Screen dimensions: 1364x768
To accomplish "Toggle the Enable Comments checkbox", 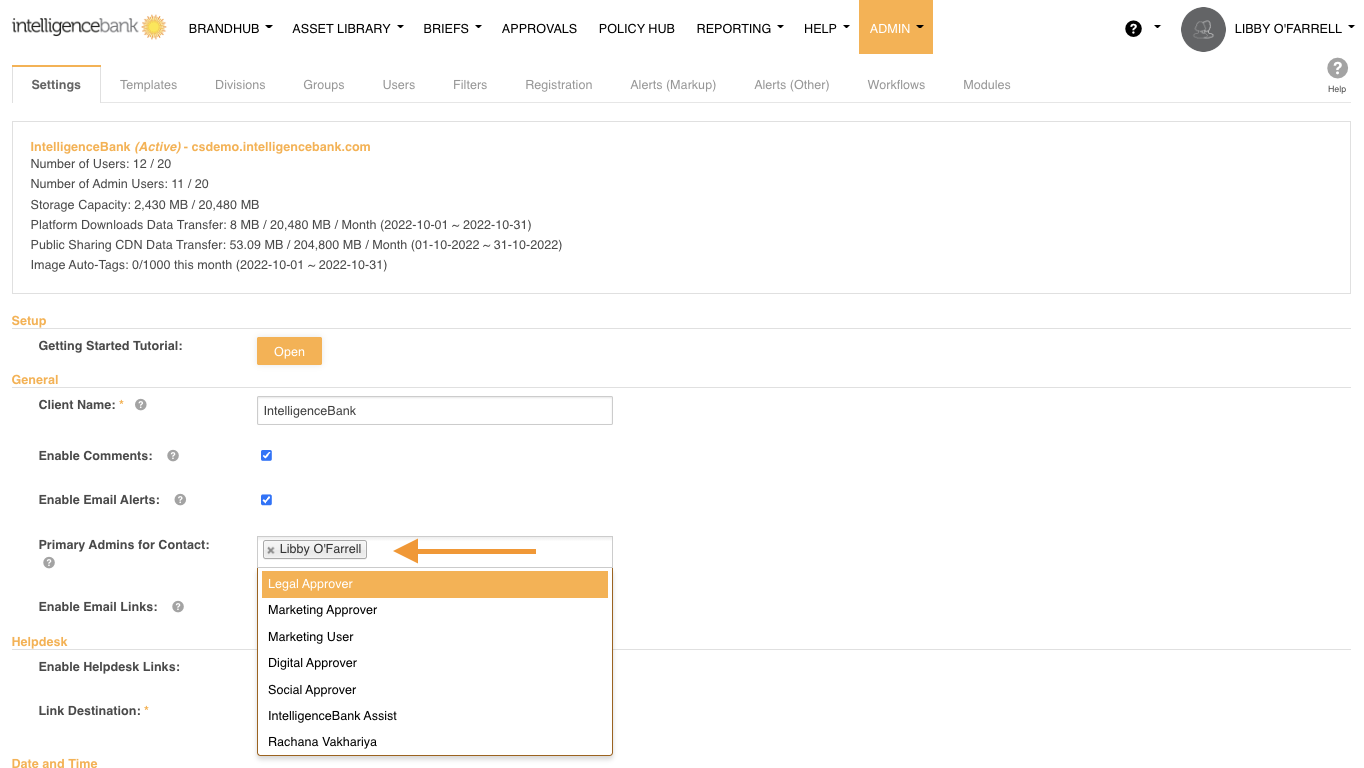I will click(x=266, y=456).
